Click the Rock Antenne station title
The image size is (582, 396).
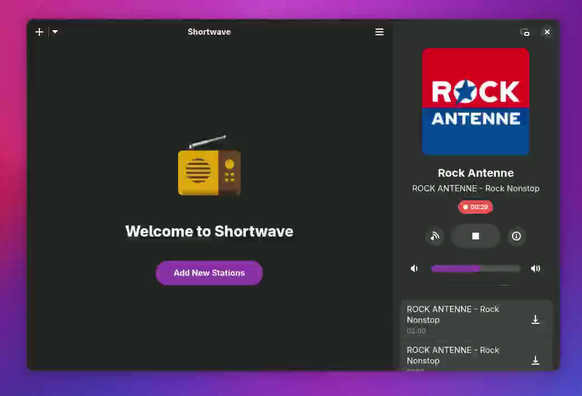click(x=475, y=173)
